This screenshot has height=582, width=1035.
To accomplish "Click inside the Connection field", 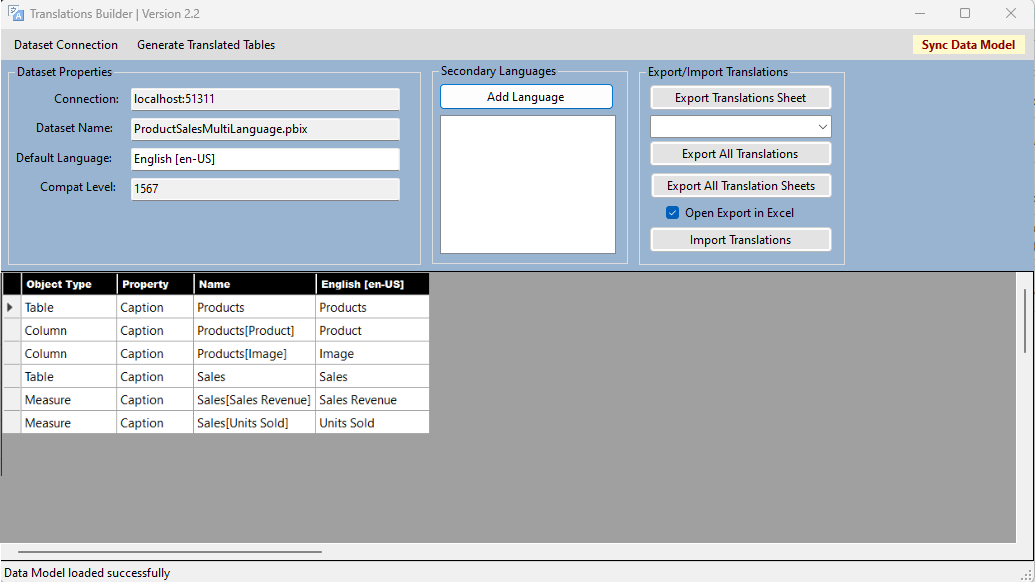I will pos(265,99).
